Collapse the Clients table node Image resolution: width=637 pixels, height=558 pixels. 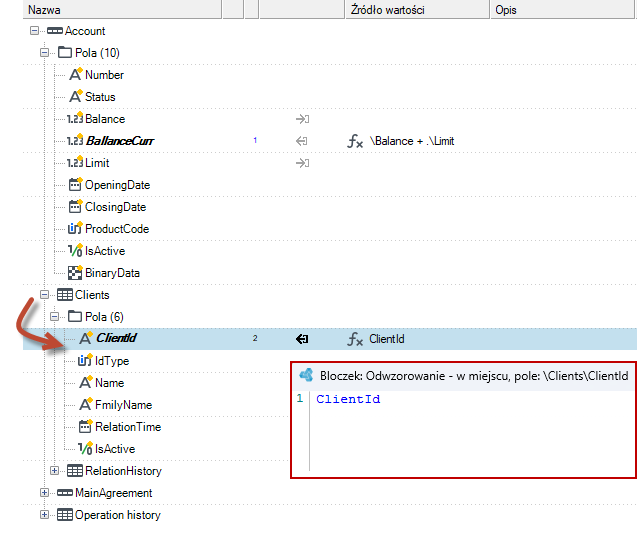pos(44,295)
